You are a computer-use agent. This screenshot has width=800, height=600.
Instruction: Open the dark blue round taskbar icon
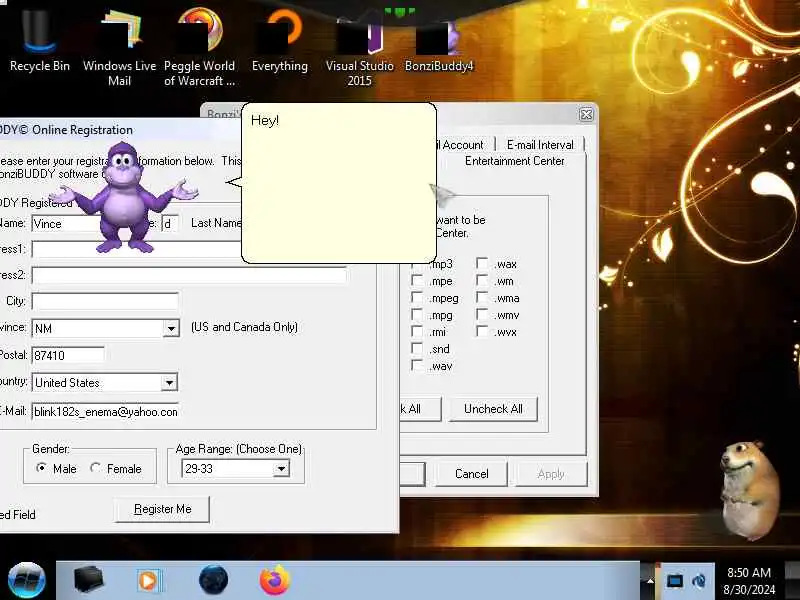click(x=213, y=580)
